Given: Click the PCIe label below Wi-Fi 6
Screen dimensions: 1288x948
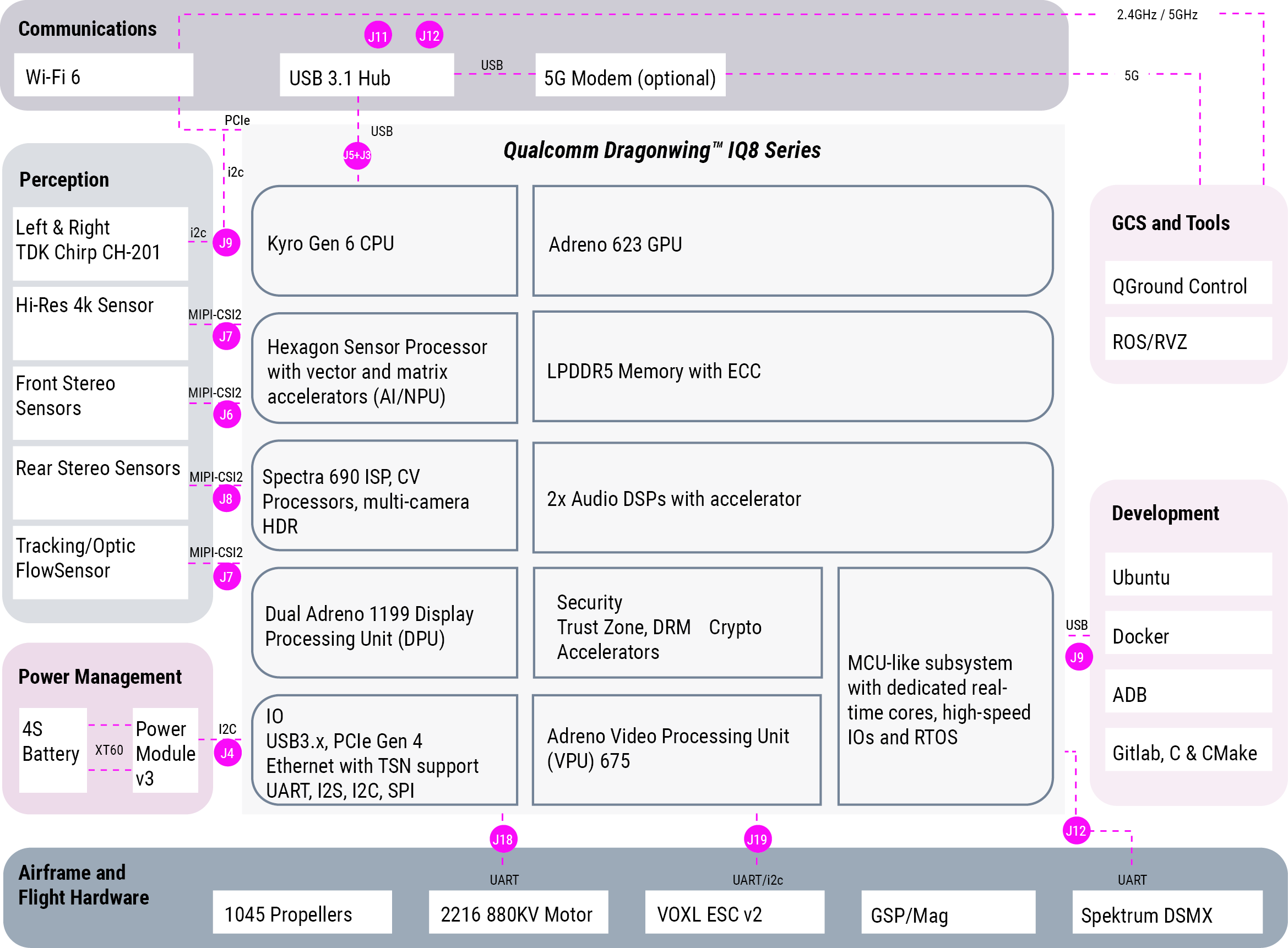Looking at the screenshot, I should (237, 121).
